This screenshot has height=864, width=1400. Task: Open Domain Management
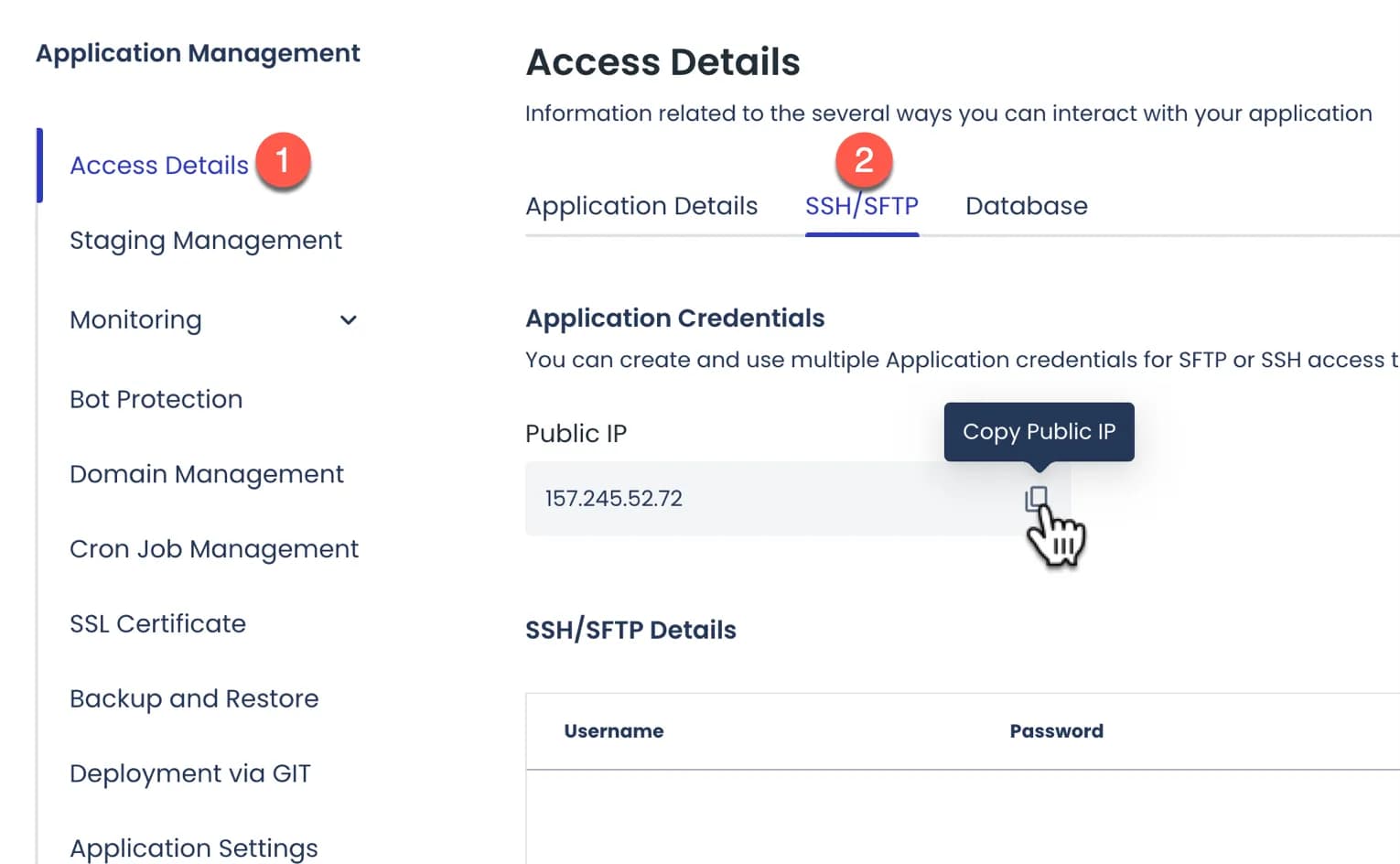206,474
